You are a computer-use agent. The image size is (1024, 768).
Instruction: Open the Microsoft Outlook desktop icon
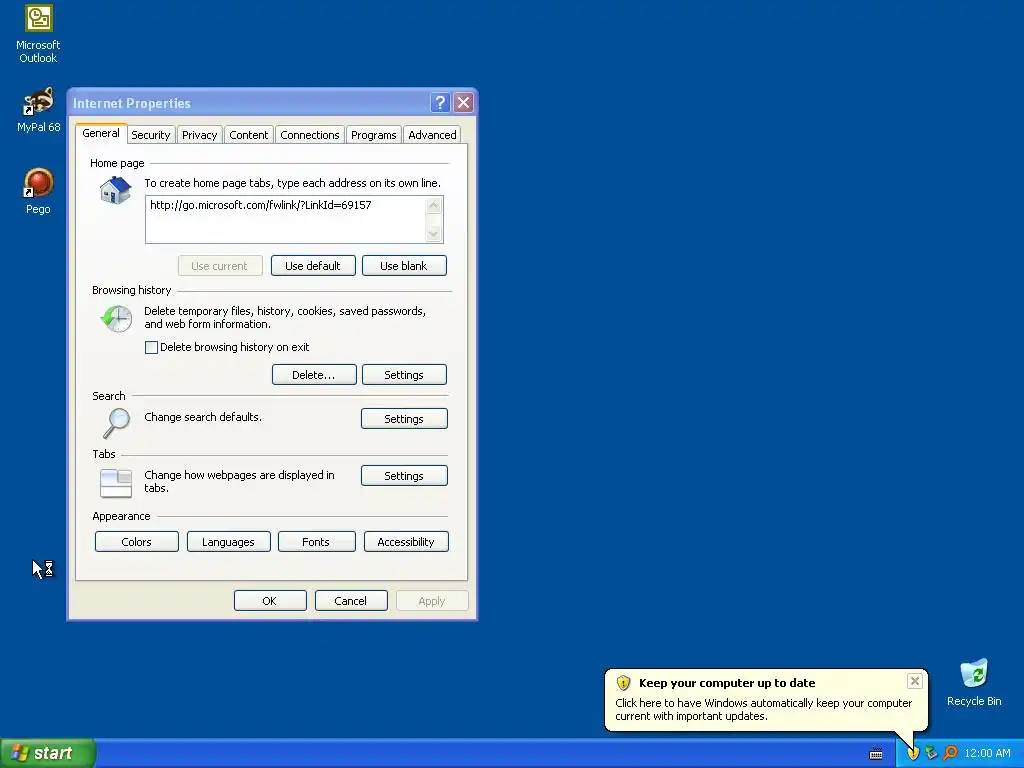tap(39, 34)
